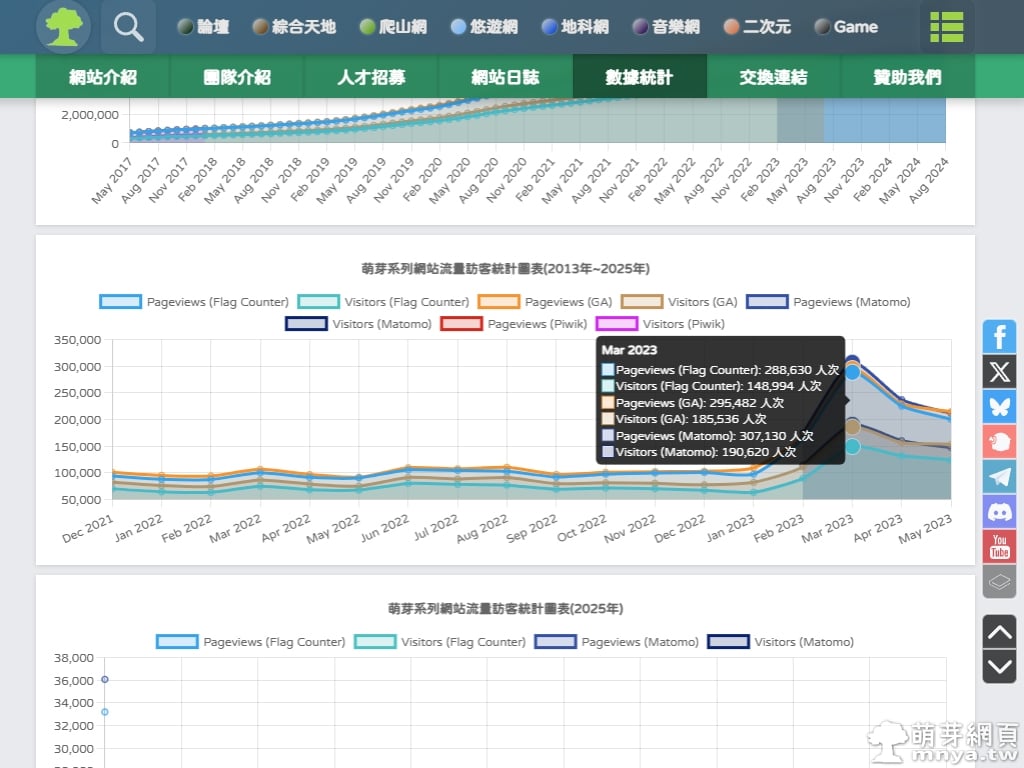Open the YouTube channel icon
Viewport: 1024px width, 768px height.
point(999,547)
